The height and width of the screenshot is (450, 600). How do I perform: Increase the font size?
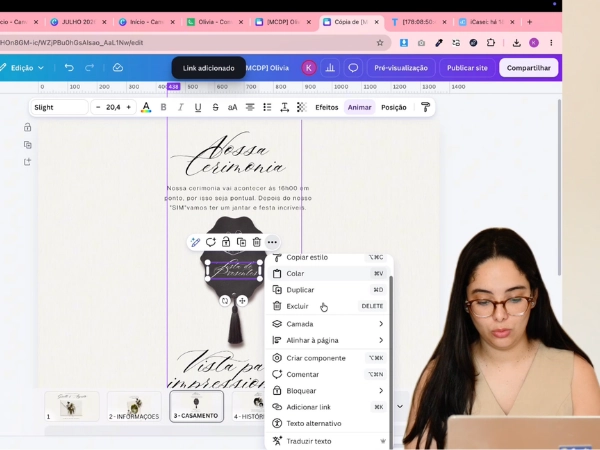pyautogui.click(x=129, y=108)
